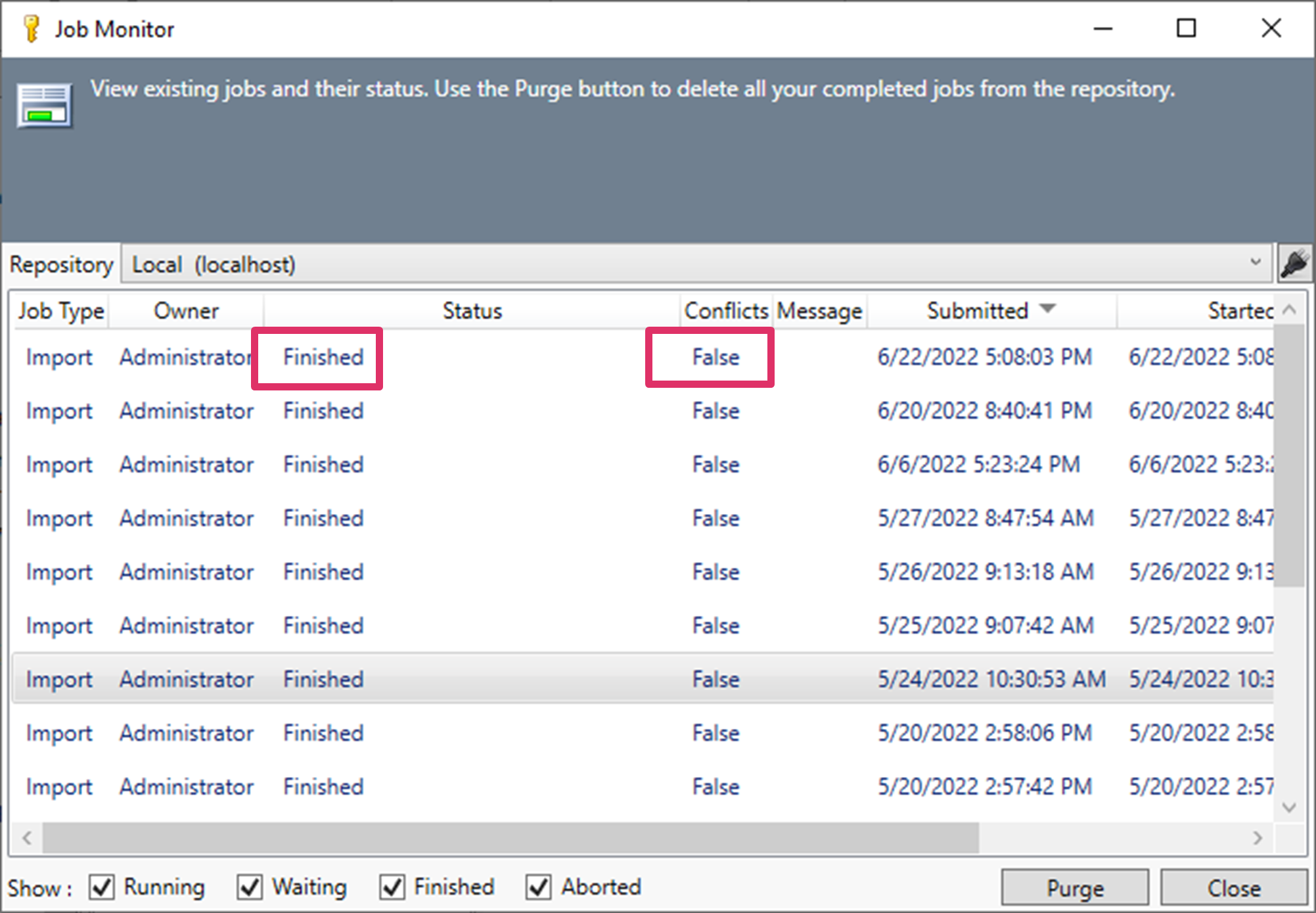Select the job submitted 6/6/2022 5:23:24 PM
Screen dimensions: 1316x913
(978, 465)
